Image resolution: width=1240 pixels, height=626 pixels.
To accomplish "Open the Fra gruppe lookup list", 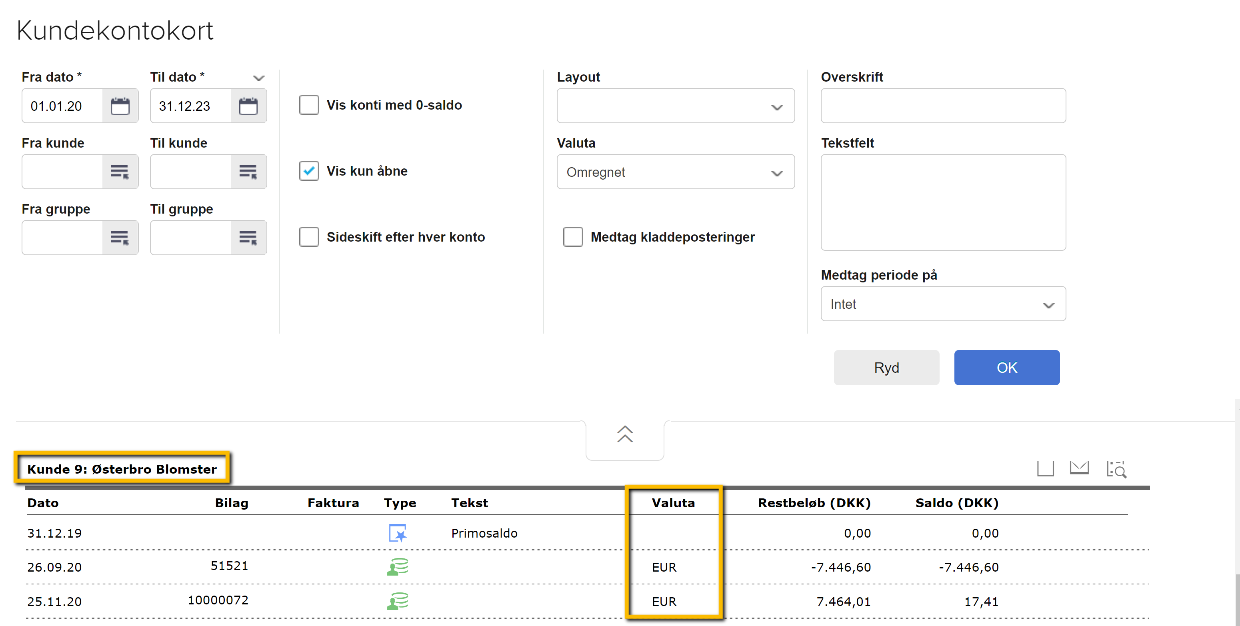I will point(120,238).
